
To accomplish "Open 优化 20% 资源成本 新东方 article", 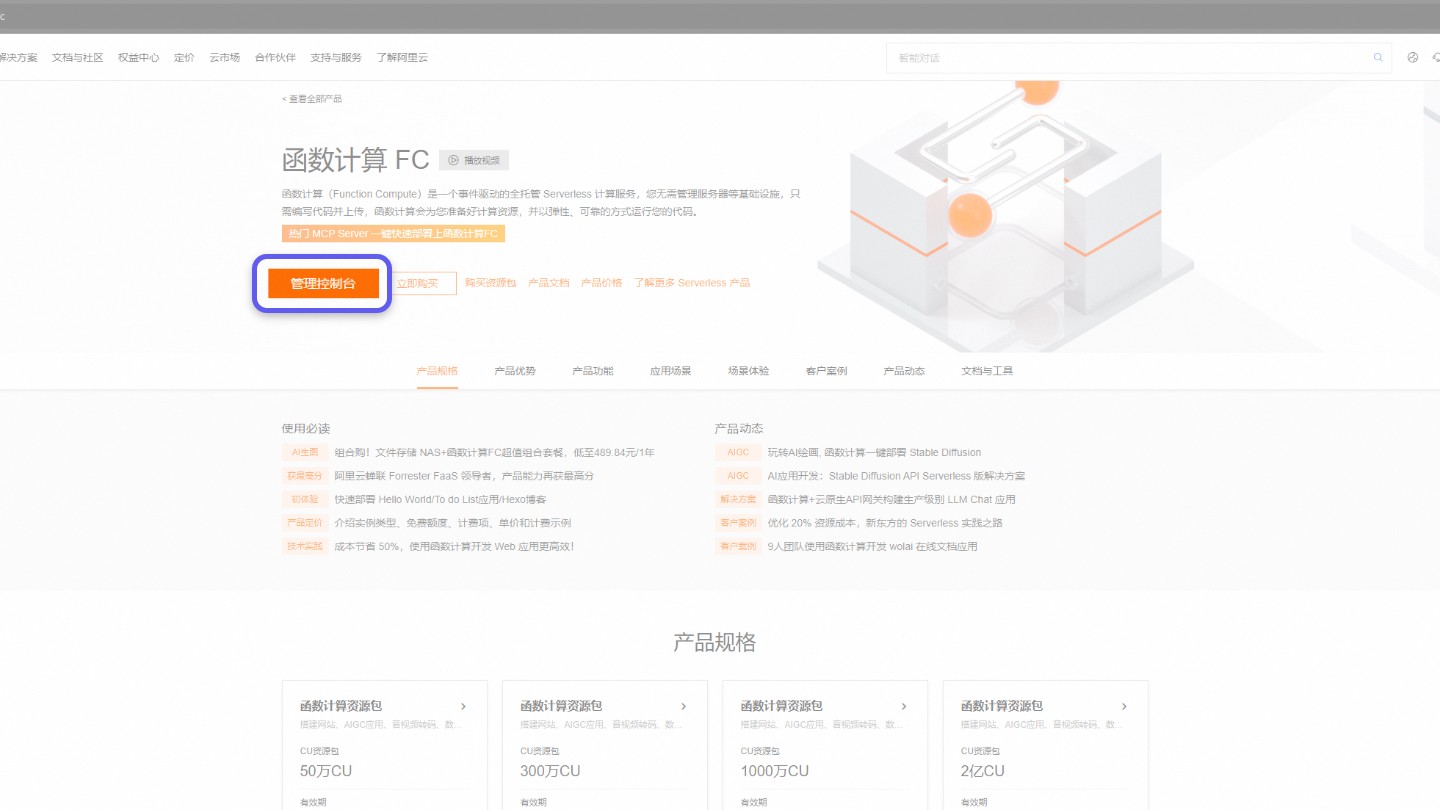I will point(885,523).
